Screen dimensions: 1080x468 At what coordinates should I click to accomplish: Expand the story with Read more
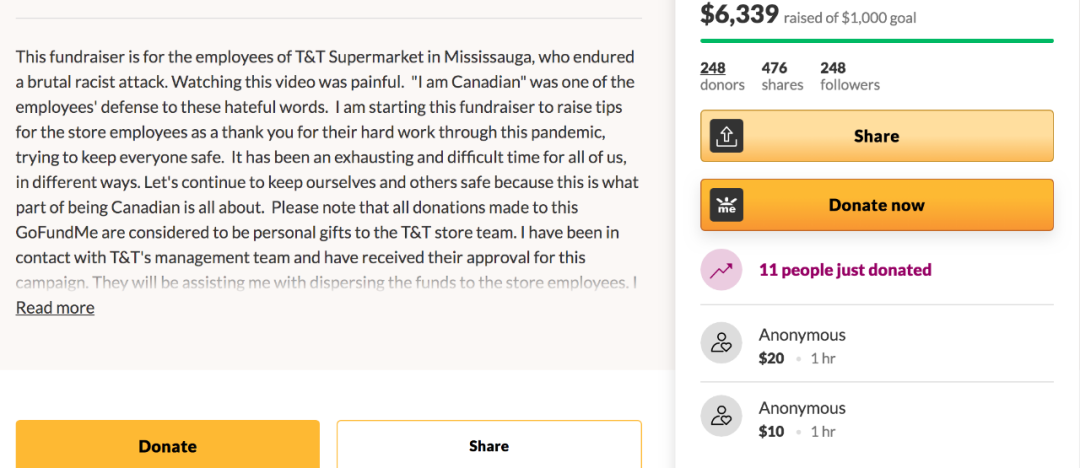coord(55,308)
